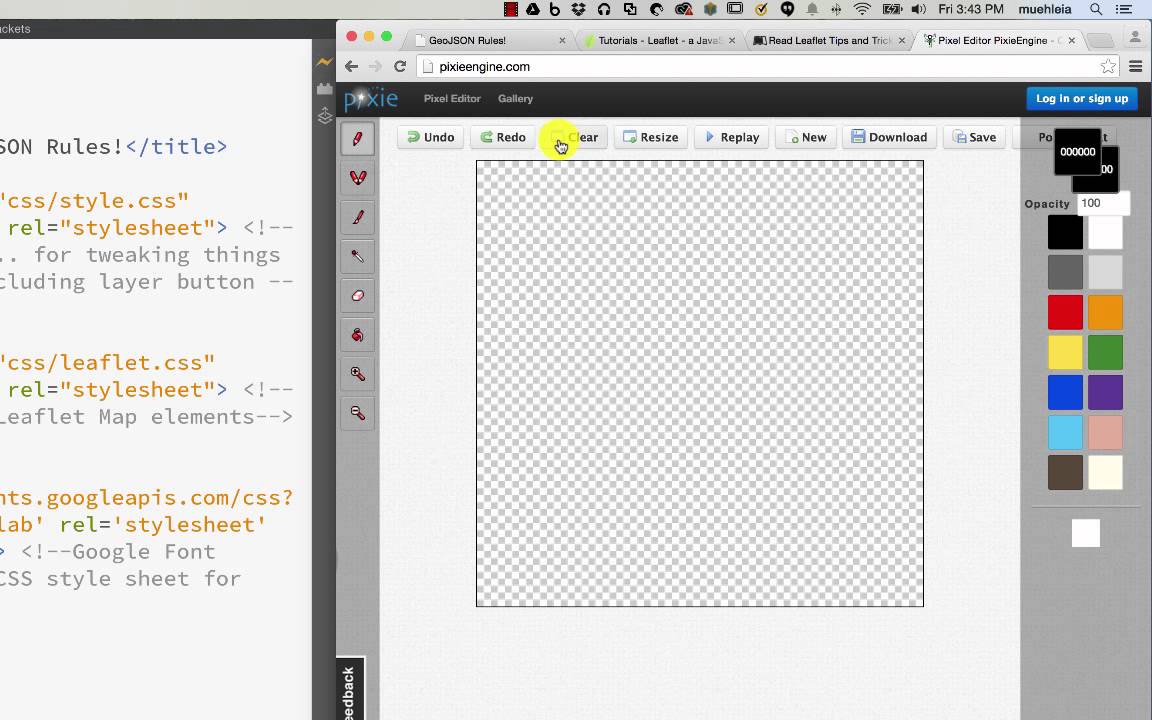Image resolution: width=1152 pixels, height=720 pixels.
Task: Select the paint bucket fill tool
Action: pyautogui.click(x=358, y=335)
